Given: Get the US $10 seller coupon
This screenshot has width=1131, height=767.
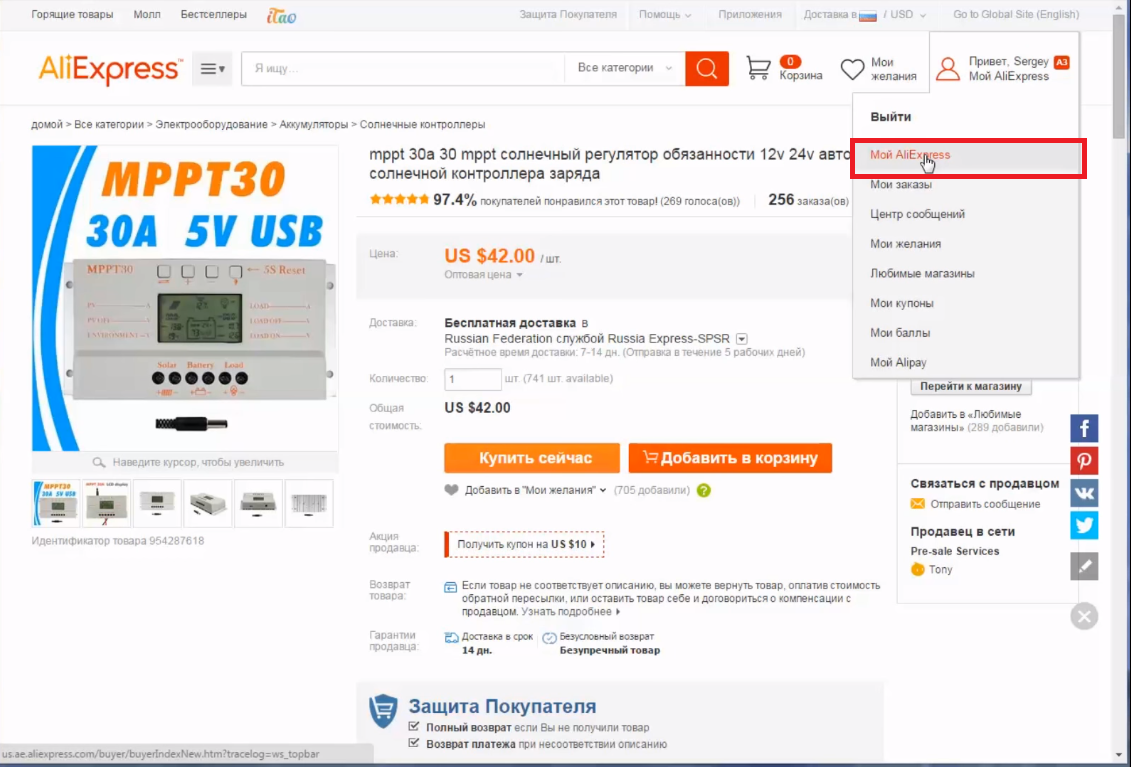Looking at the screenshot, I should [x=524, y=545].
